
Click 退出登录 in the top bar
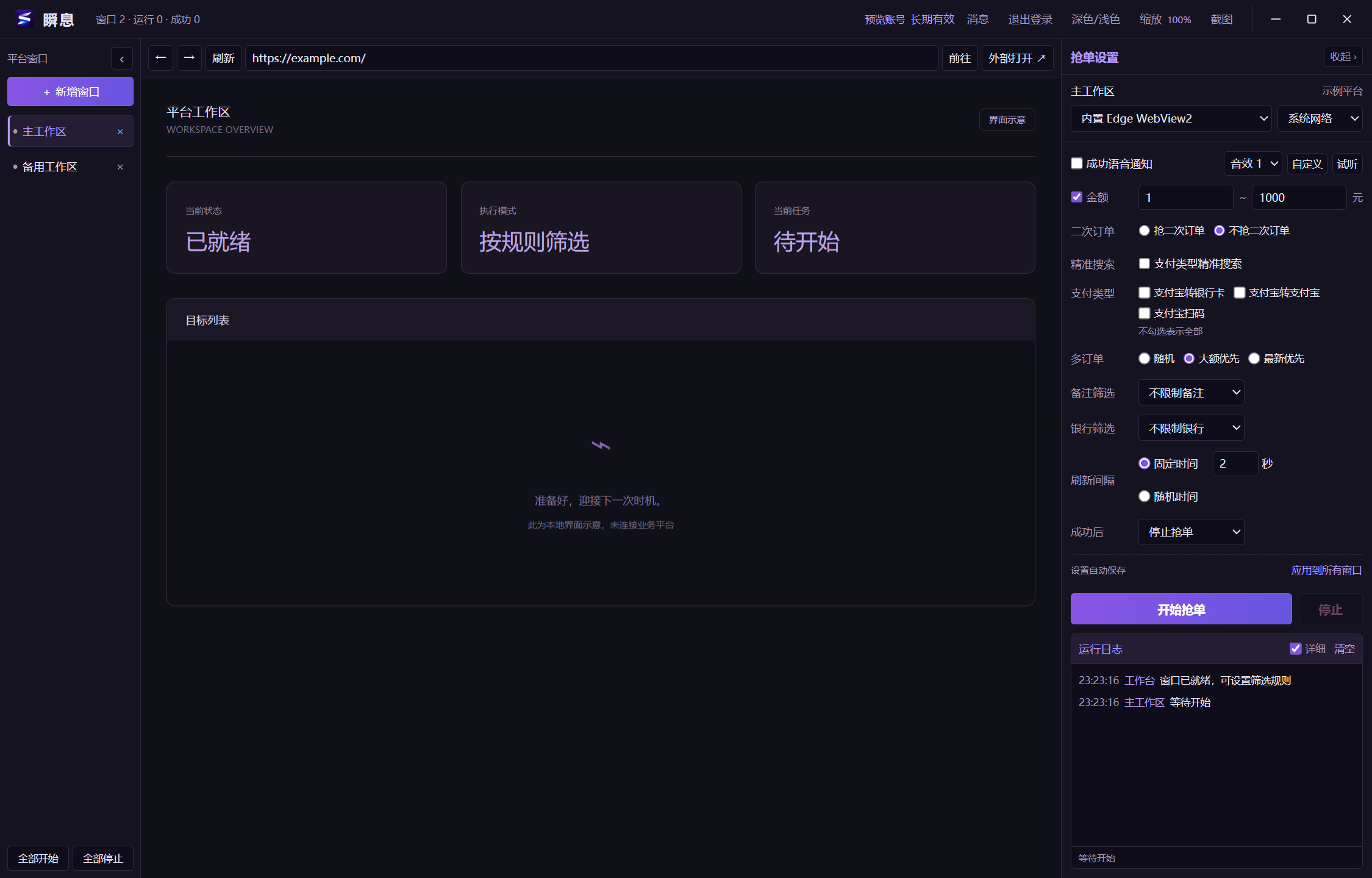pyautogui.click(x=1030, y=20)
